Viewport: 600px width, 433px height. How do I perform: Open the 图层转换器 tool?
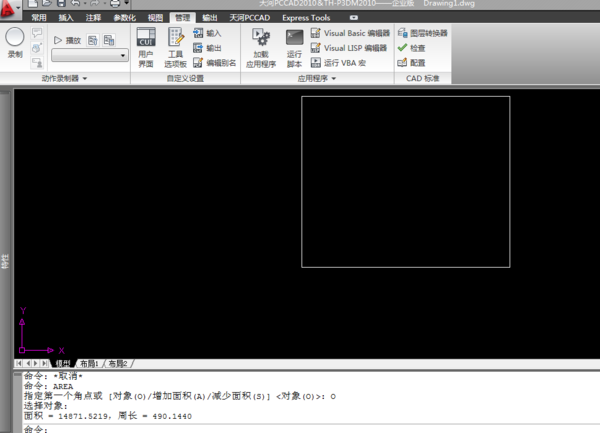pos(422,33)
